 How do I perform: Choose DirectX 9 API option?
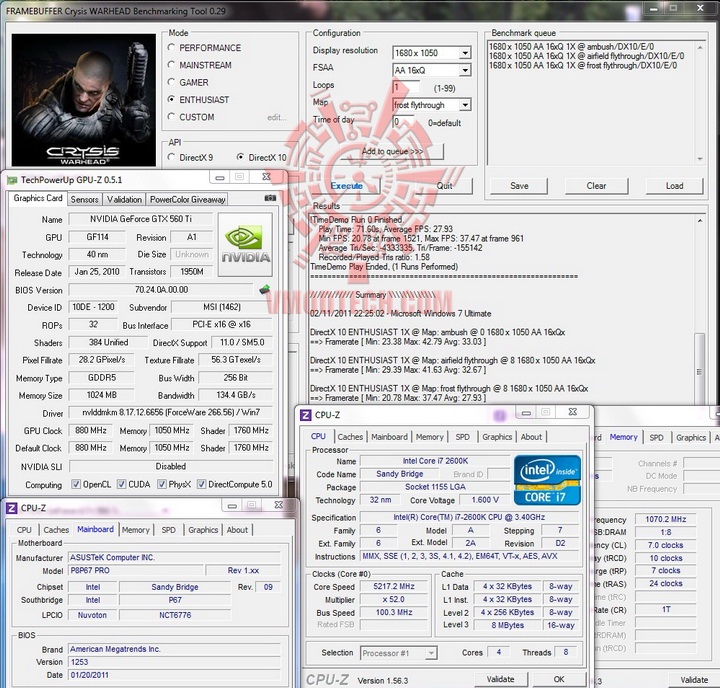171,157
